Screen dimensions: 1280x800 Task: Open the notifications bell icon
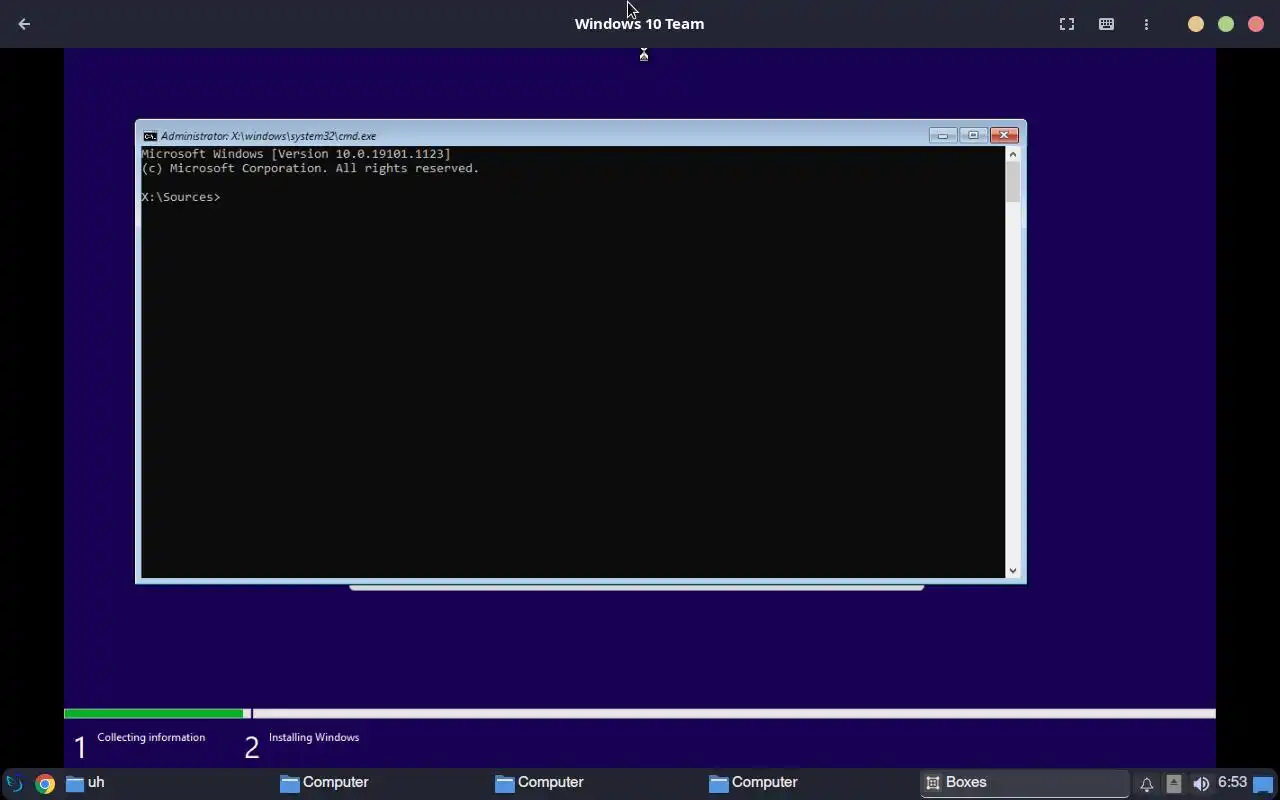[x=1146, y=784]
